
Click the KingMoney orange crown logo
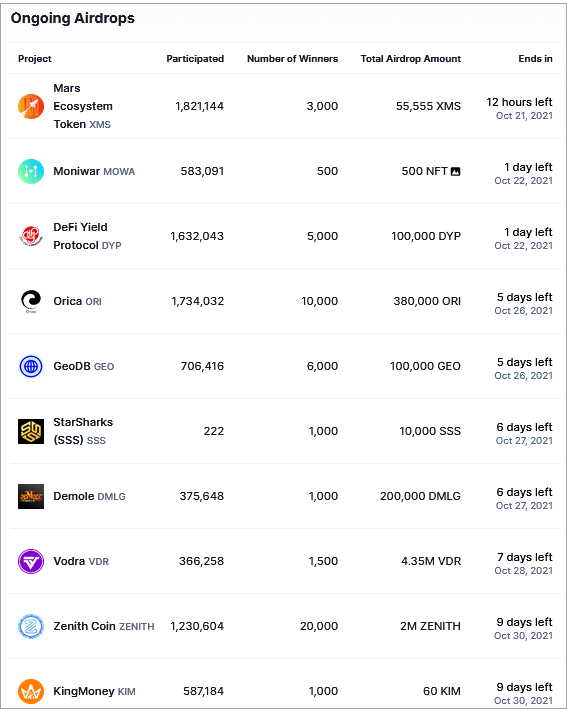(x=31, y=691)
